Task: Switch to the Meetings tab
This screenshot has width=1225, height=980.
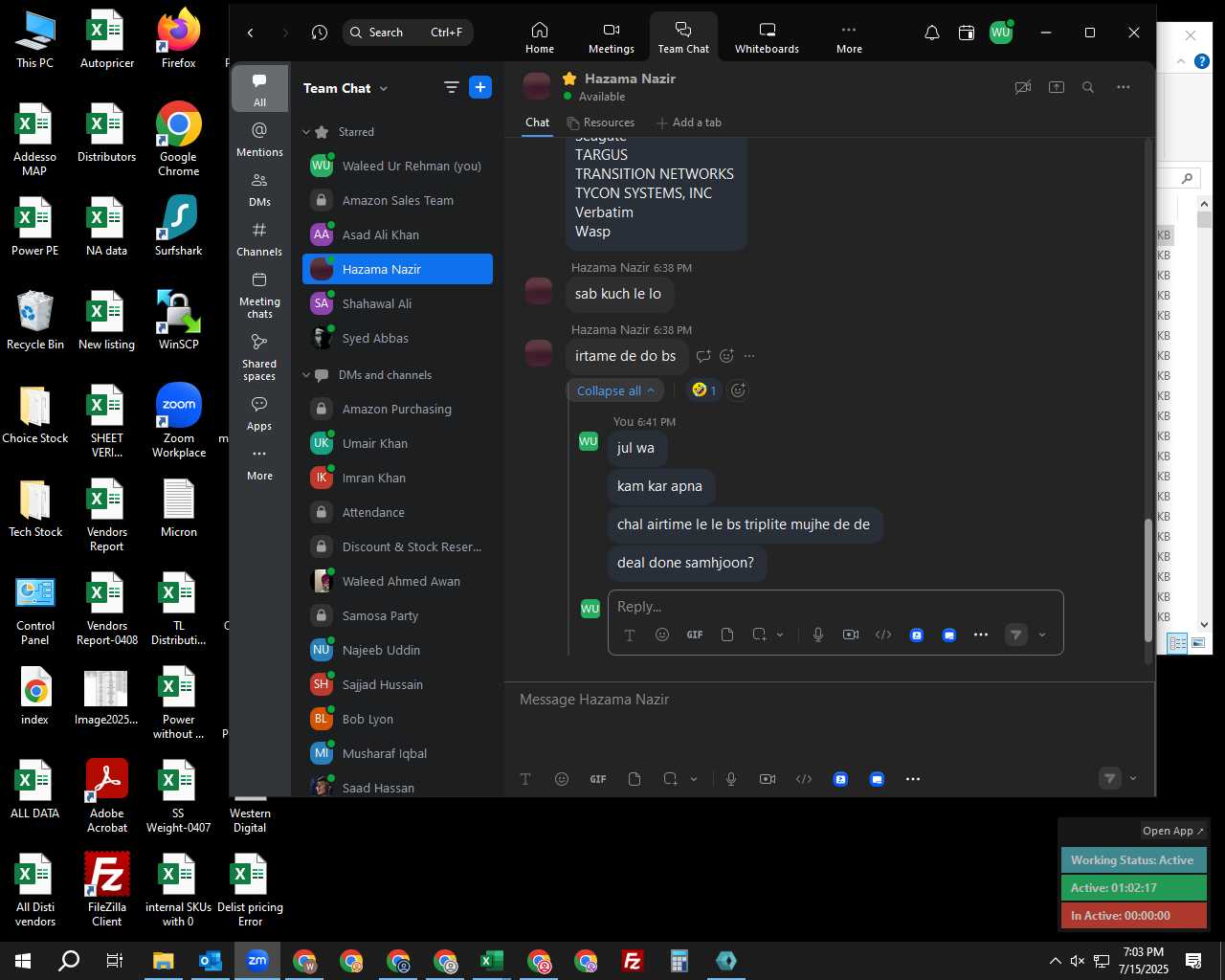Action: point(612,37)
